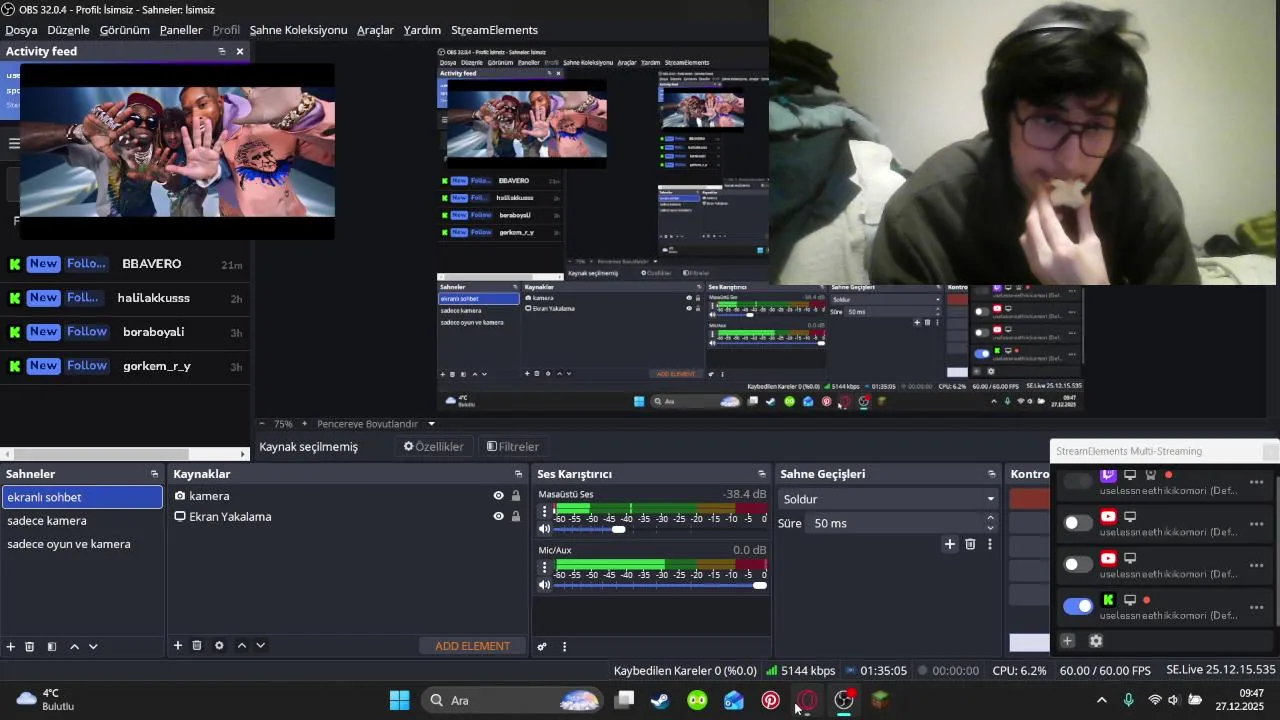Open StreamElements Multi-Streaming settings gear

click(x=1095, y=641)
